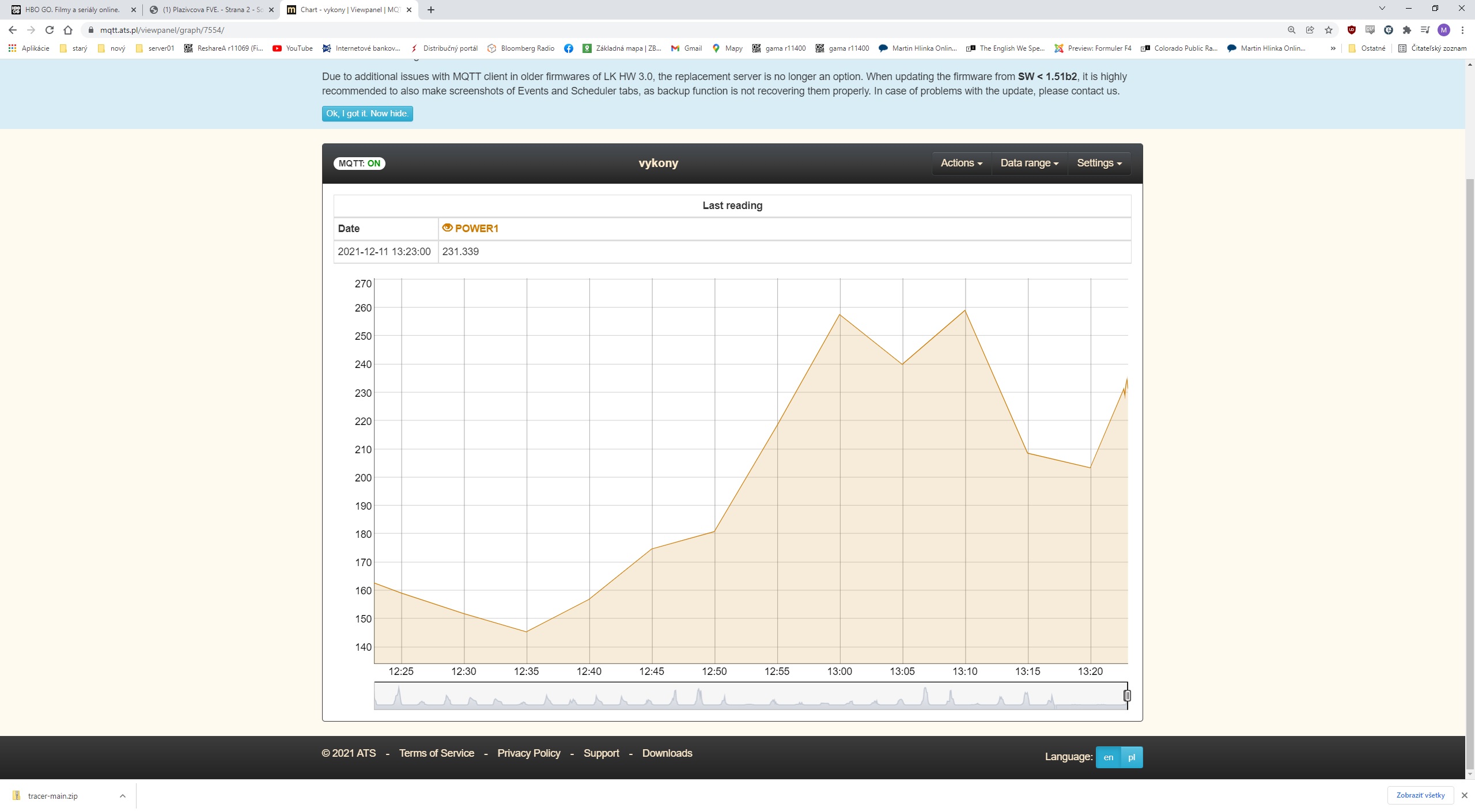Screen dimensions: 1475x812
Task: Open the Čitateľský zoznam reading list
Action: tap(1432, 48)
